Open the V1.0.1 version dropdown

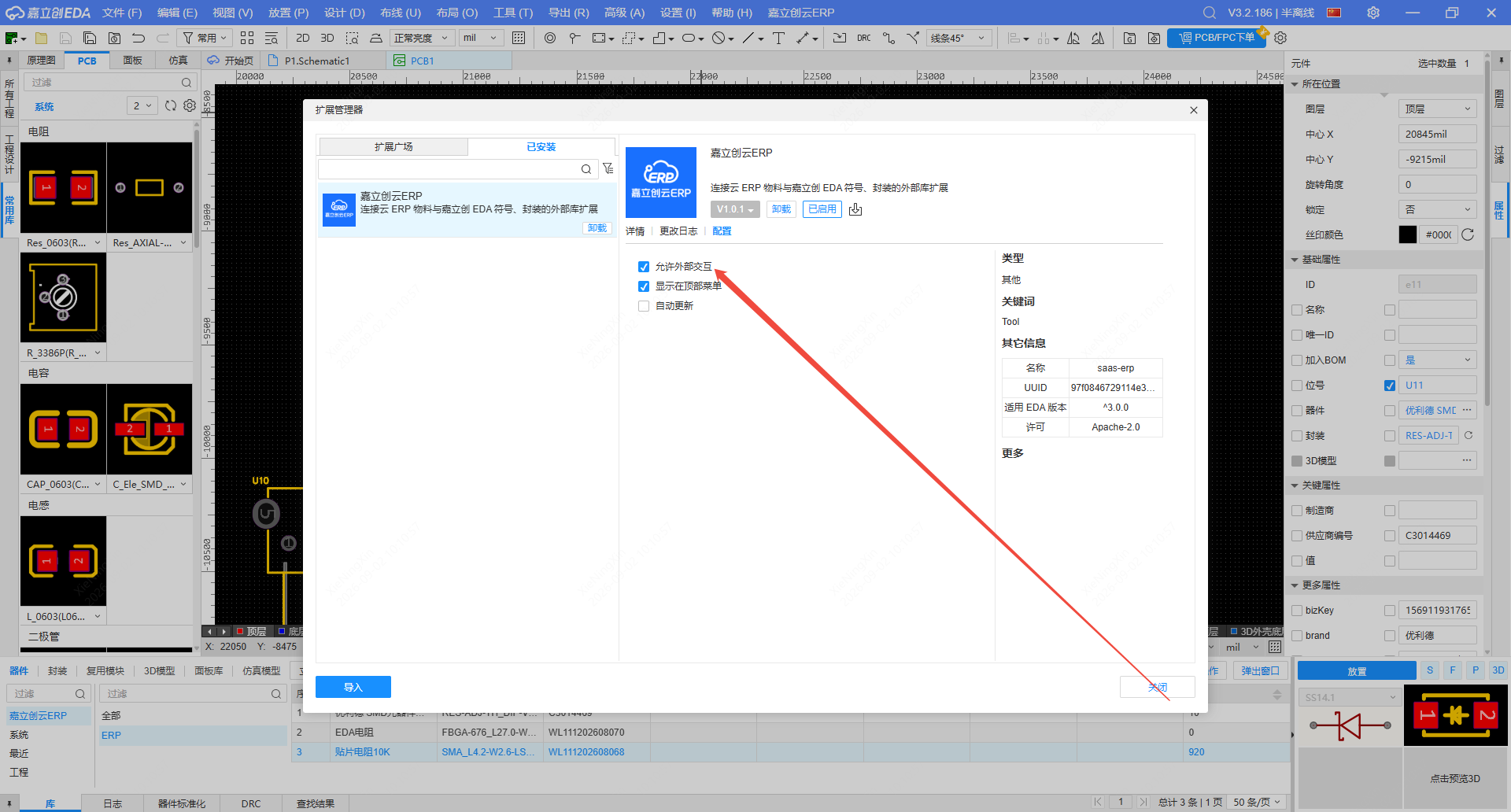point(735,209)
